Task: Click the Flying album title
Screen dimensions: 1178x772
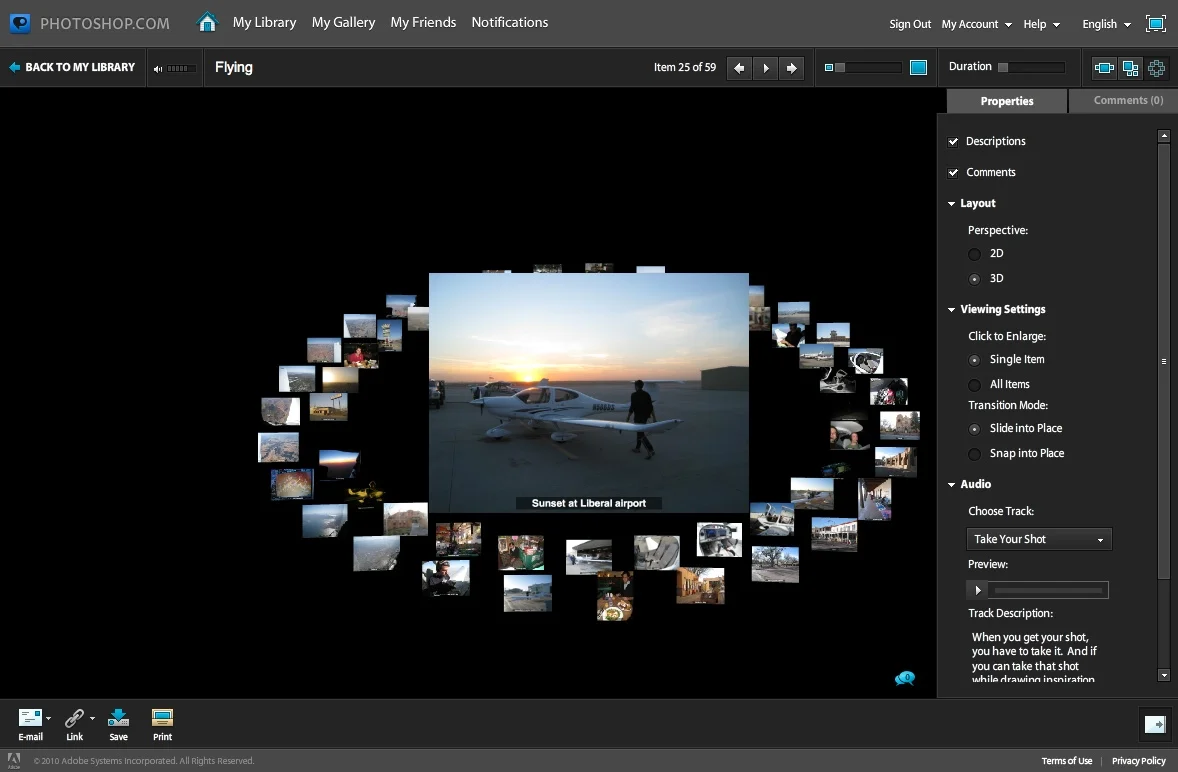Action: point(234,68)
